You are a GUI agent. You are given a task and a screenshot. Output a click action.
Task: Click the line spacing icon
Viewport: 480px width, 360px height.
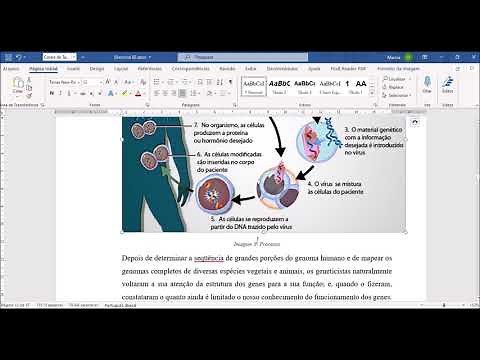click(194, 93)
